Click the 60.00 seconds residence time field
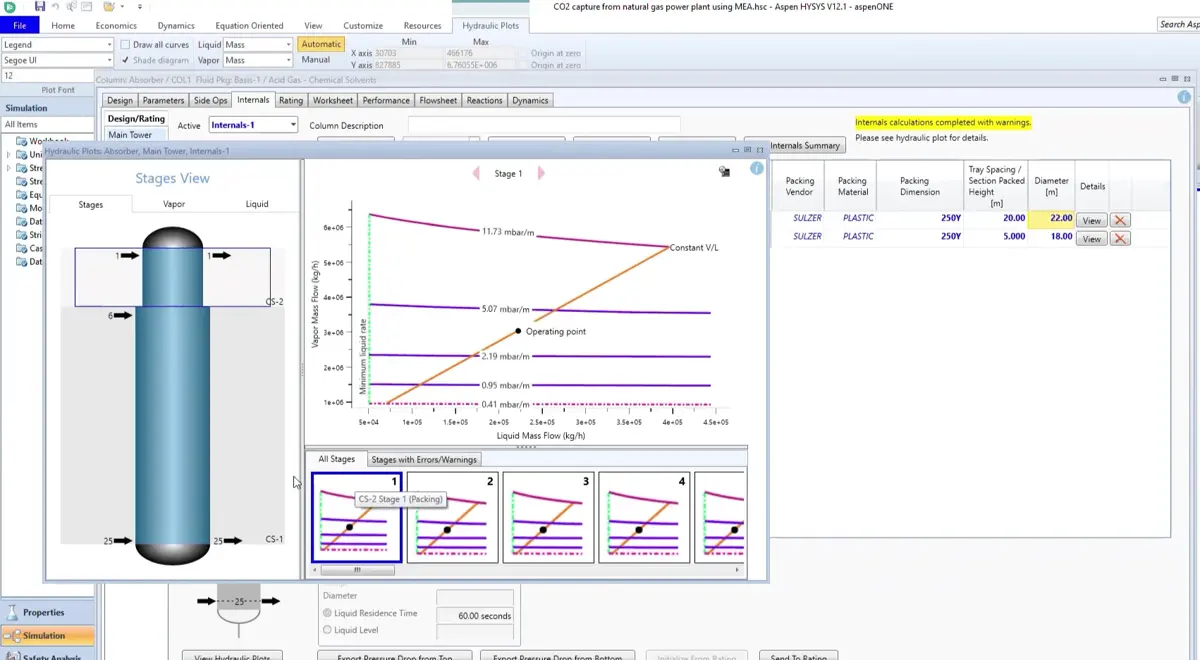The width and height of the screenshot is (1200, 660). pyautogui.click(x=475, y=616)
